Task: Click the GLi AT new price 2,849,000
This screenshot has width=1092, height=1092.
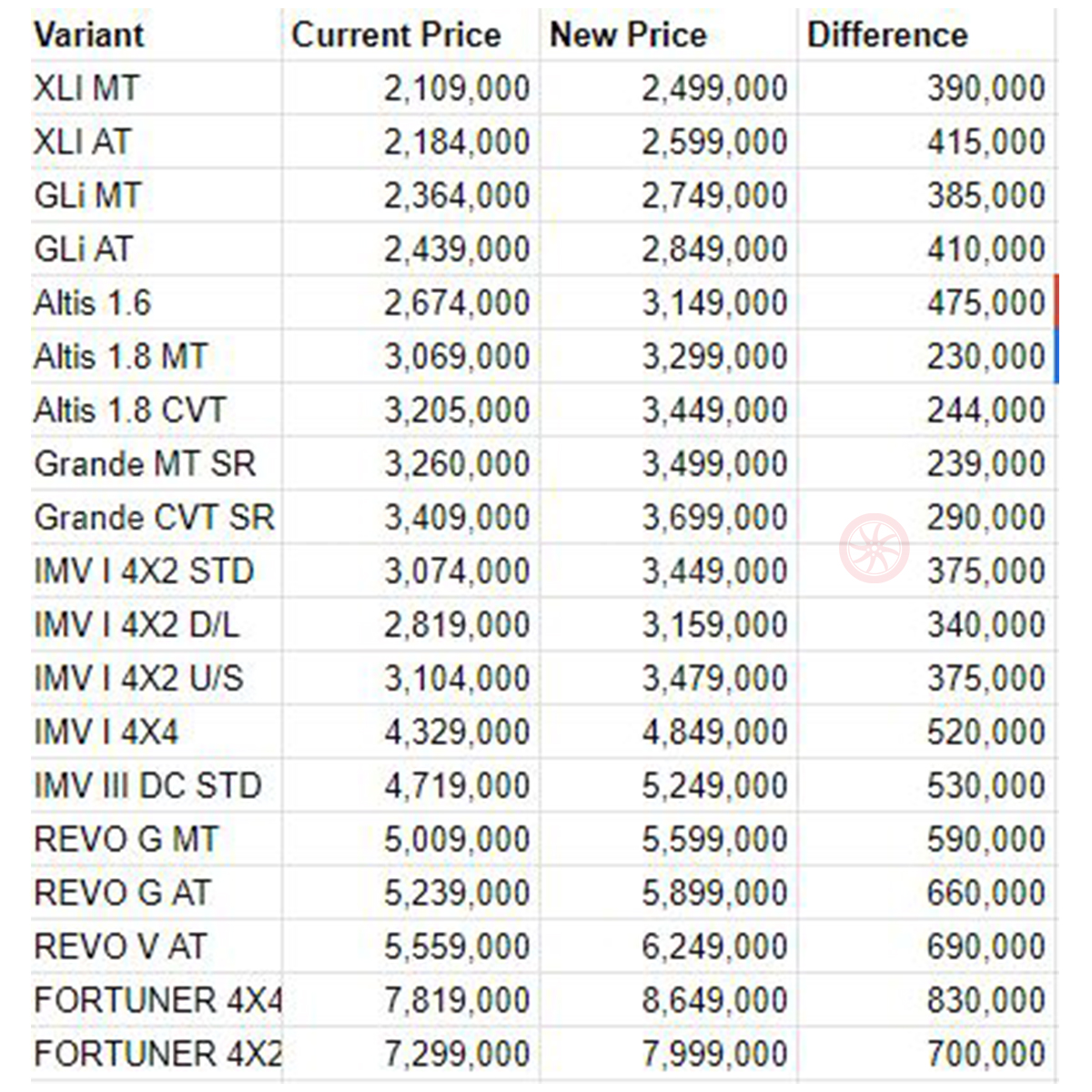Action: pos(669,249)
